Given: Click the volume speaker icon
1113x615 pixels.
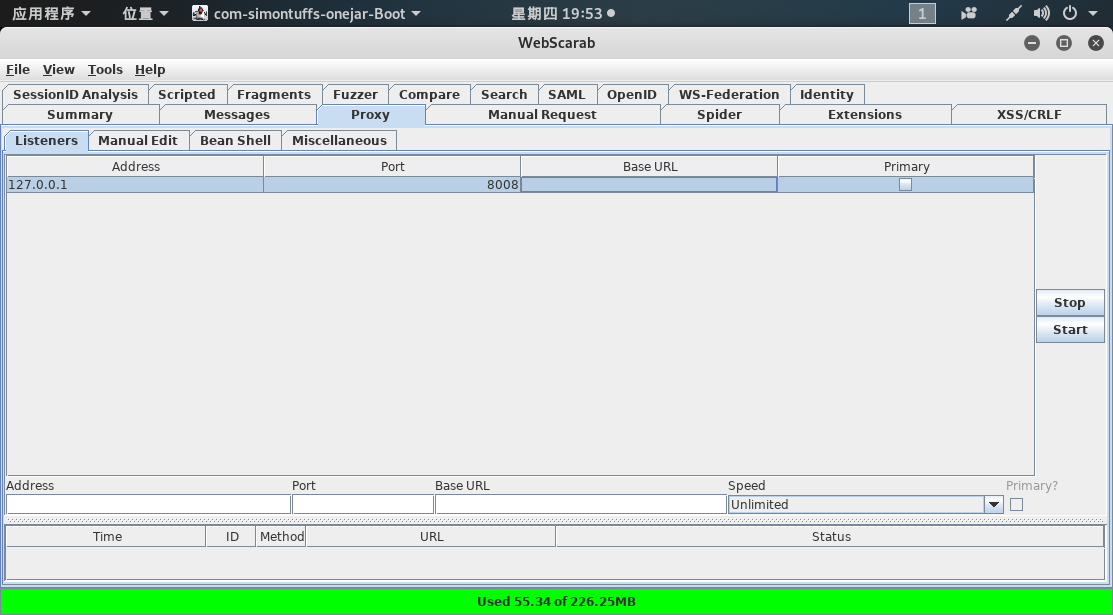Looking at the screenshot, I should (1041, 13).
